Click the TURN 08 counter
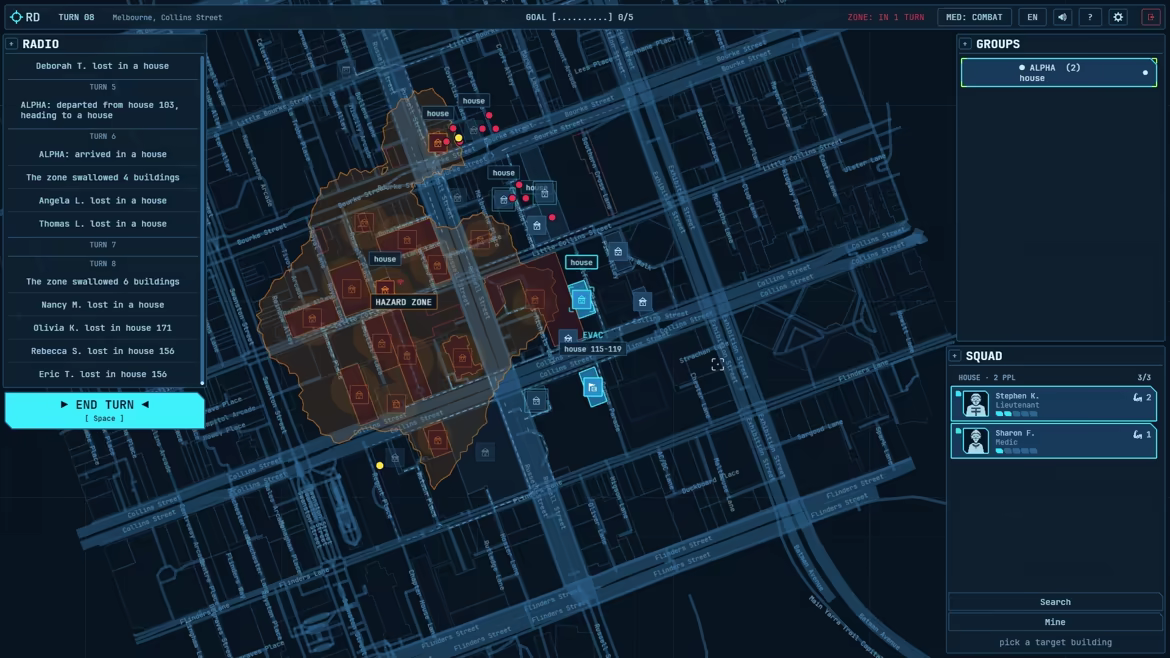This screenshot has width=1170, height=658. click(76, 17)
